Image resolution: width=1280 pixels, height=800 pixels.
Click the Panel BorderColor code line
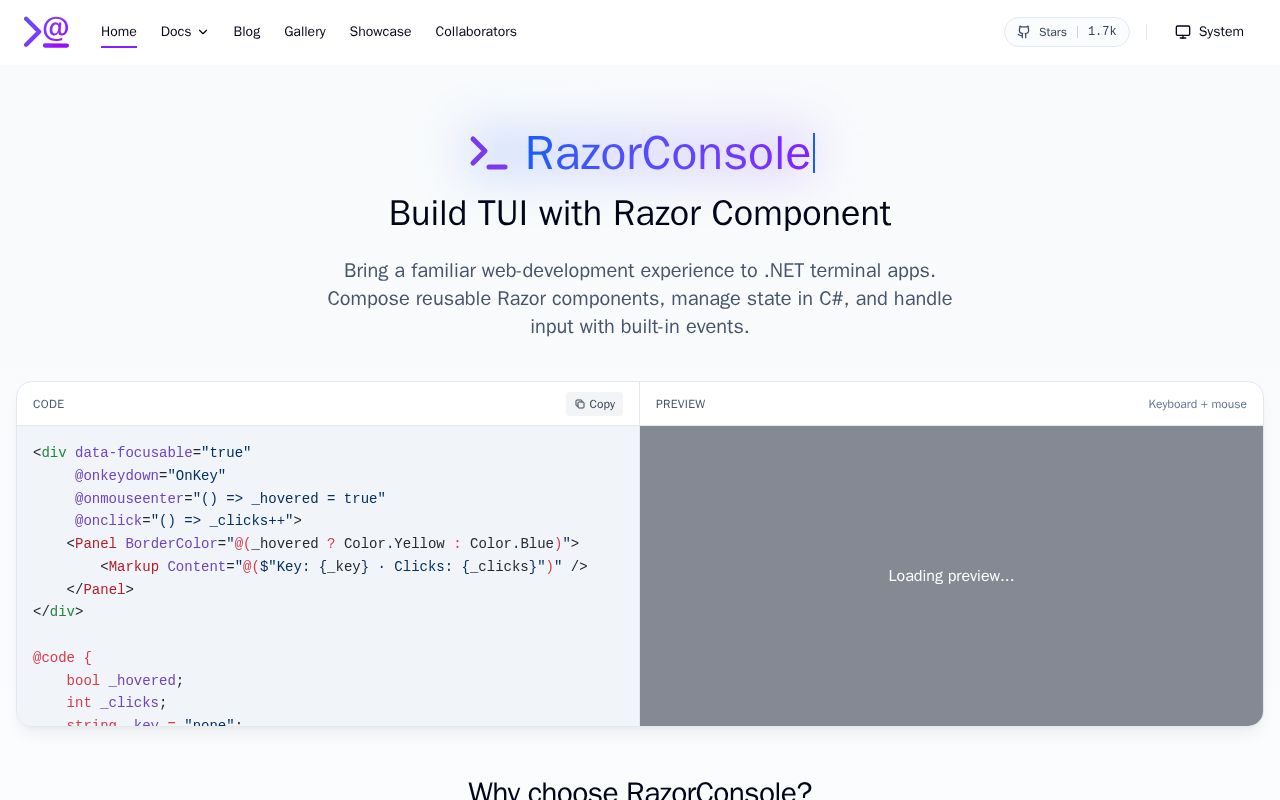point(323,544)
